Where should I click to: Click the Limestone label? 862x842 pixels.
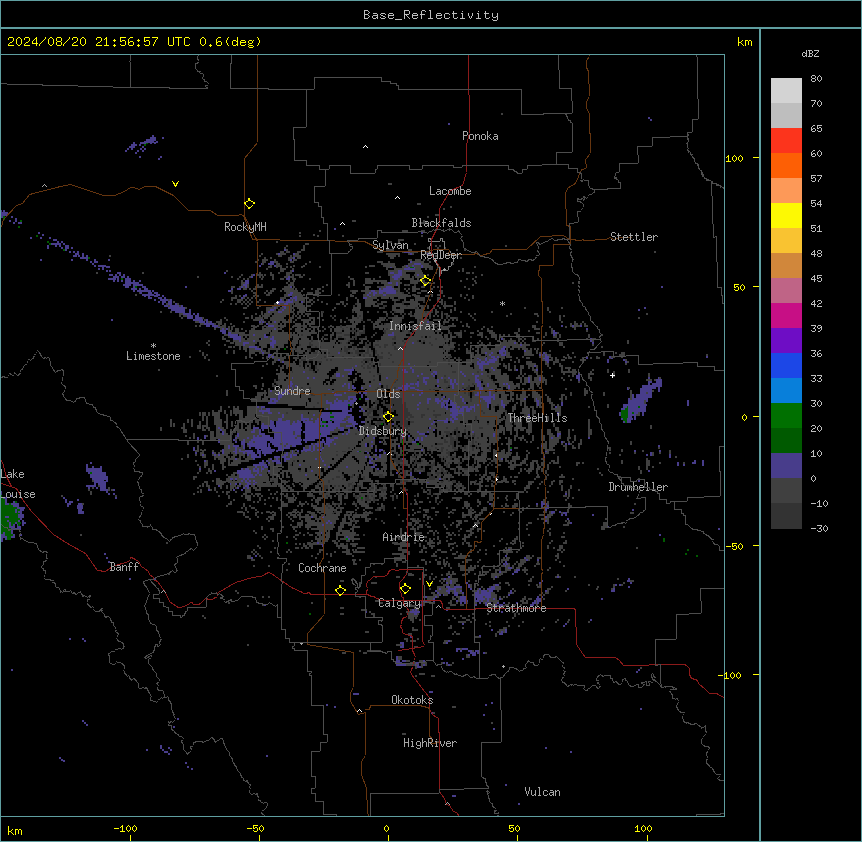pyautogui.click(x=153, y=356)
